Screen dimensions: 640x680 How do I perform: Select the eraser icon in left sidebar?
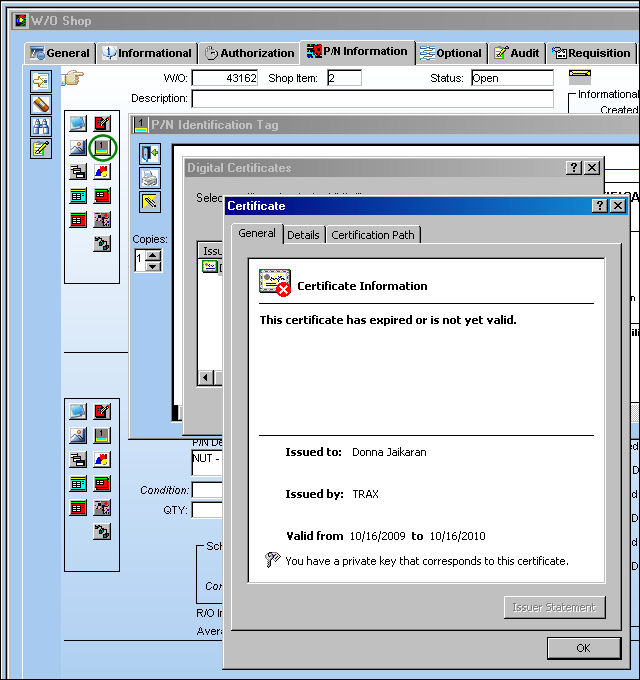41,104
